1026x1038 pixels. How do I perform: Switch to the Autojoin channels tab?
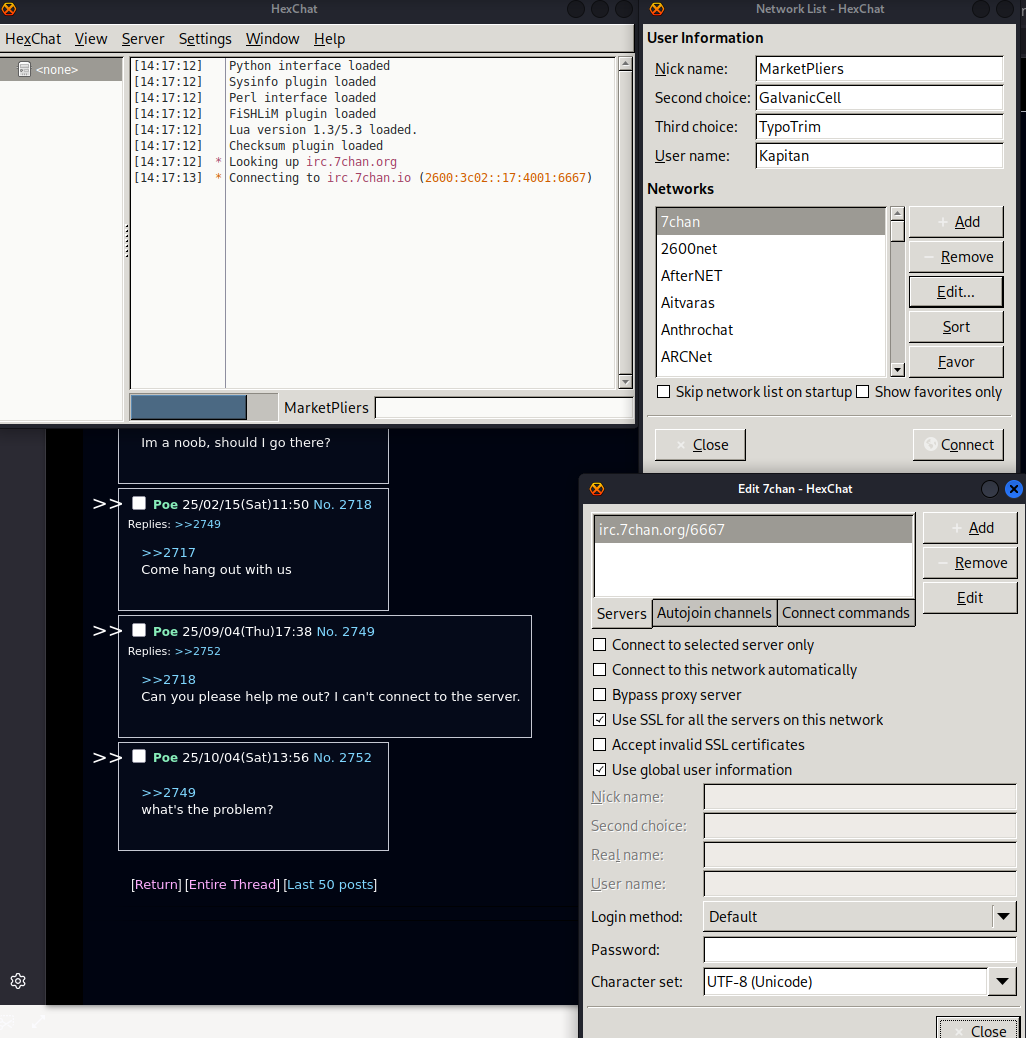(714, 613)
